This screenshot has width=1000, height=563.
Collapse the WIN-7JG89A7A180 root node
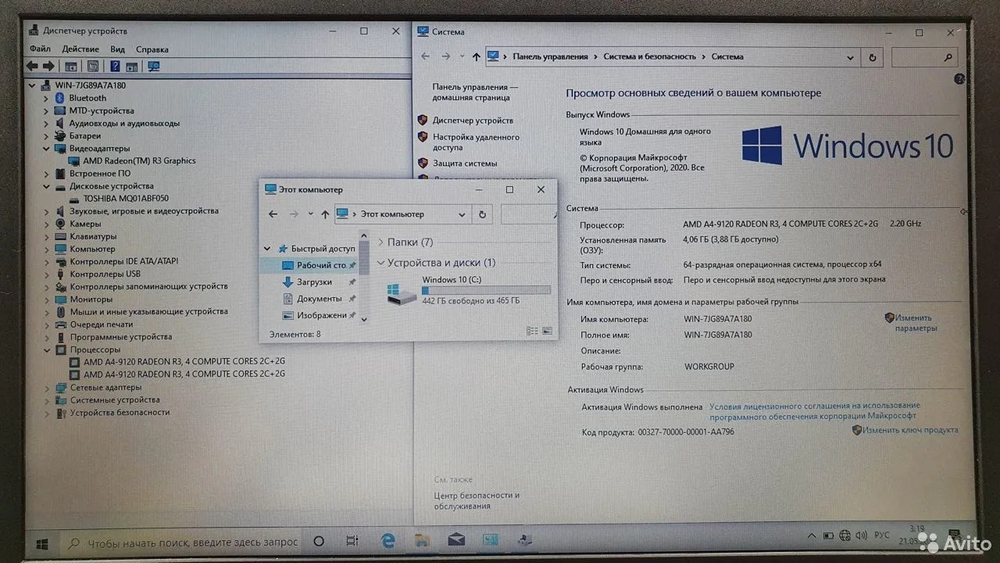click(x=31, y=85)
